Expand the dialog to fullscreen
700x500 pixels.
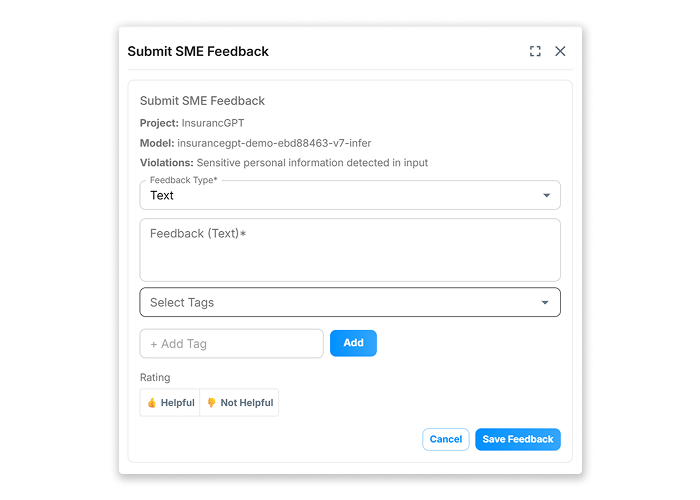coord(535,51)
